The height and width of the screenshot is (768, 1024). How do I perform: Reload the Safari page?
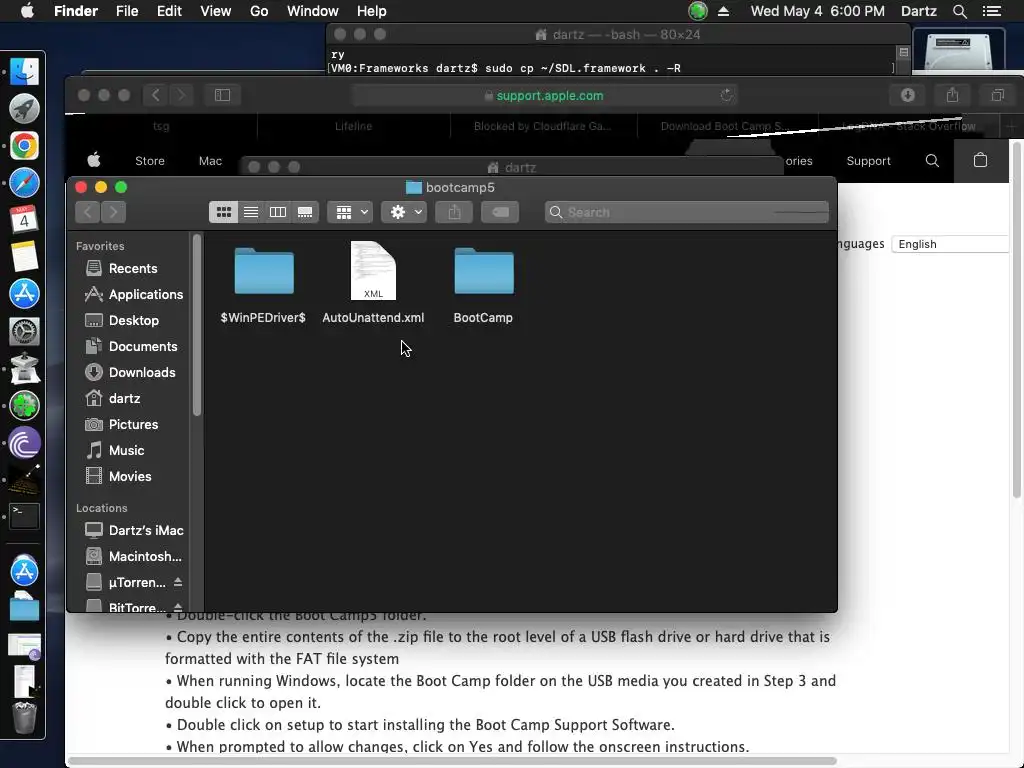(726, 95)
